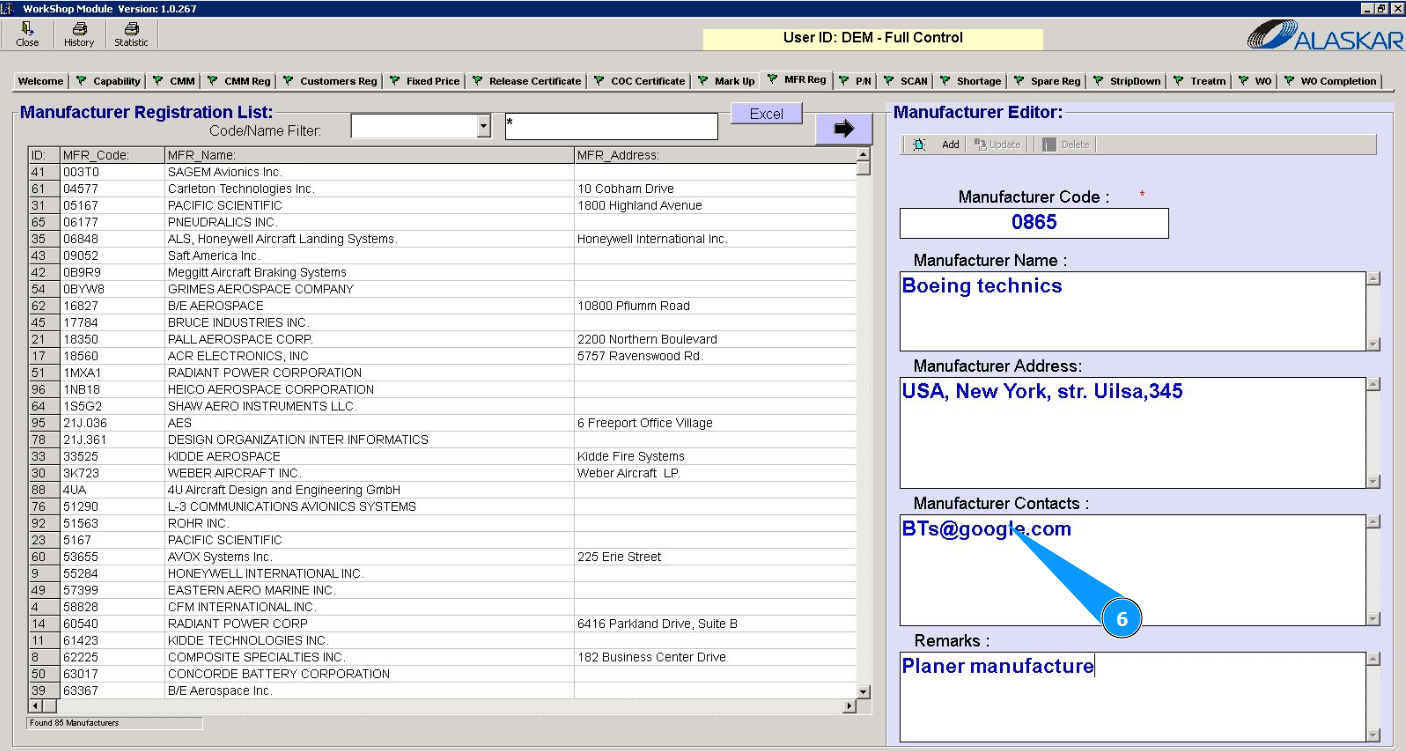Click the Remarks field with Planer manufacture

(1133, 697)
